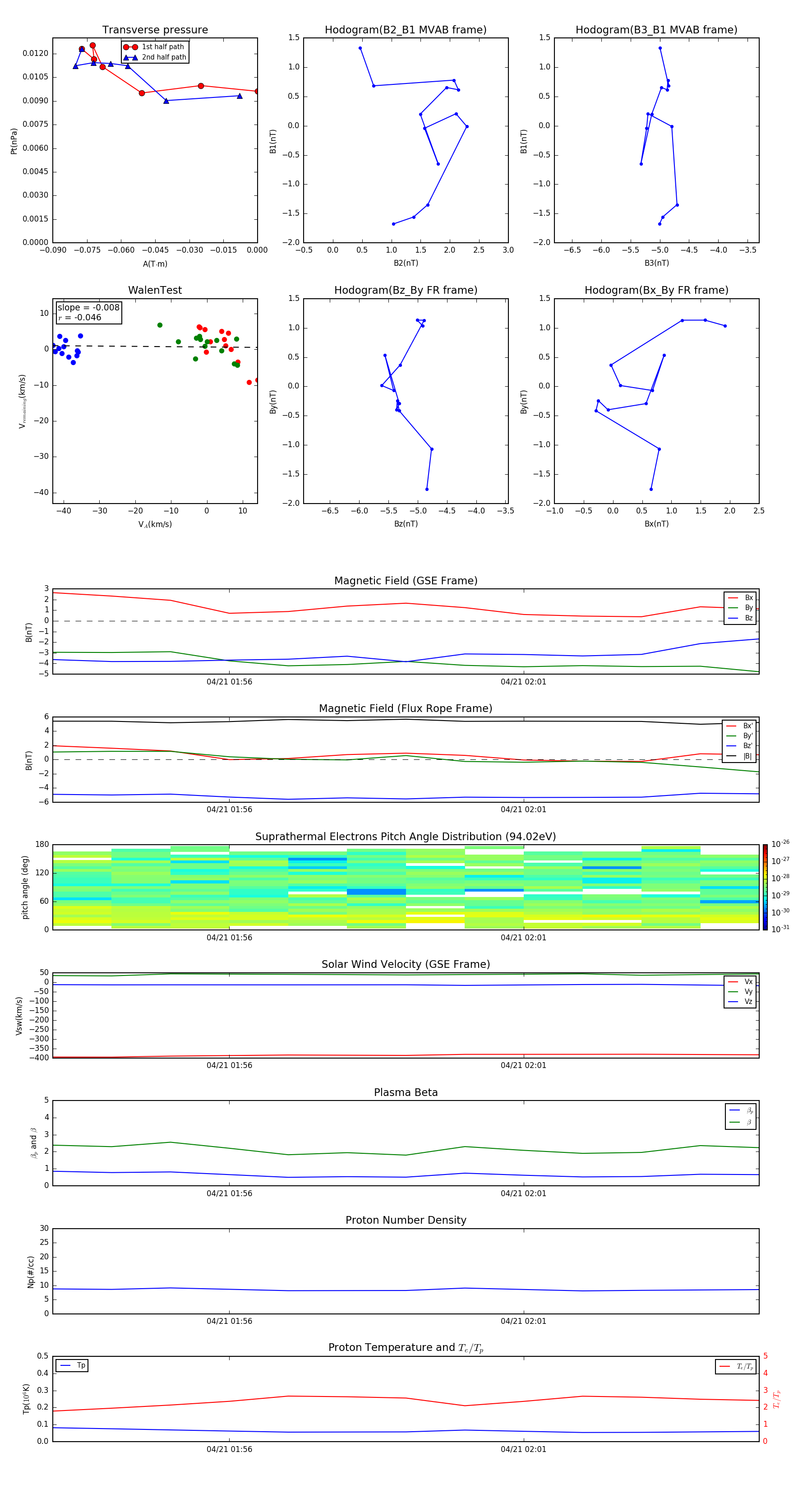Click the 'B2(nT)' x-axis label

click(406, 263)
